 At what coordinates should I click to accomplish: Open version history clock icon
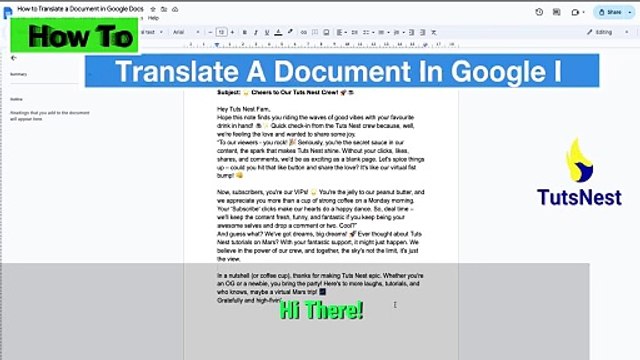point(539,12)
